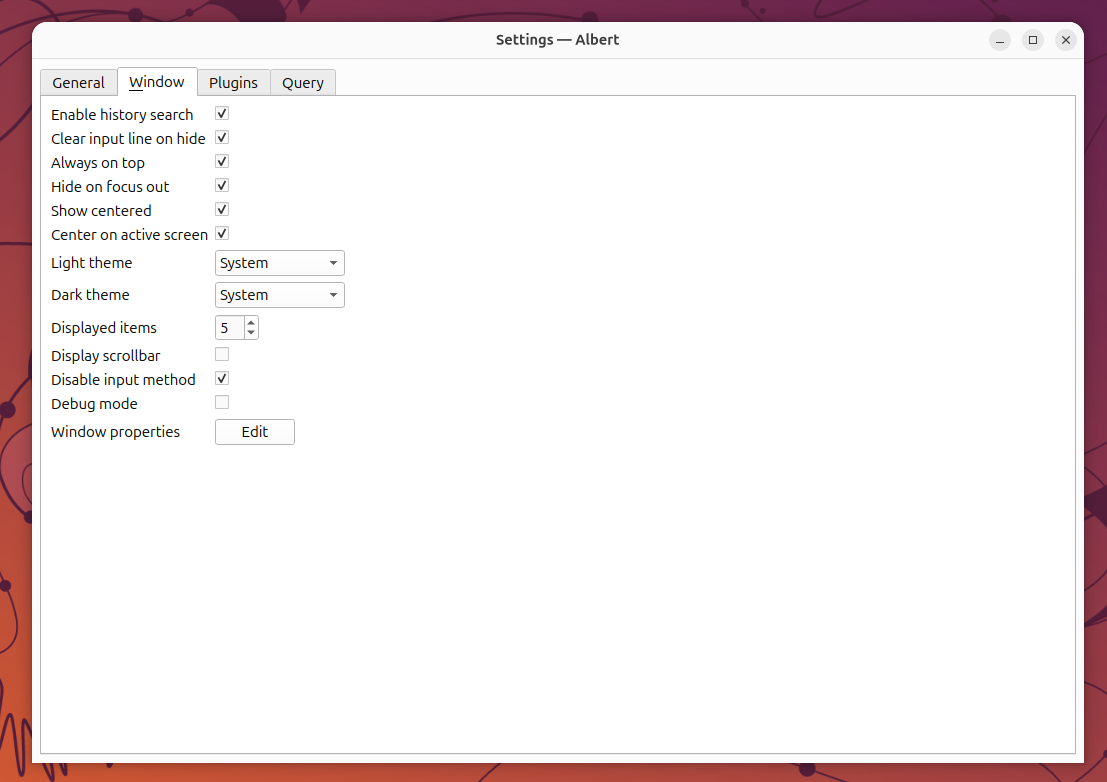This screenshot has height=782, width=1107.
Task: Decrease Displayed items with down arrow
Action: pos(251,332)
